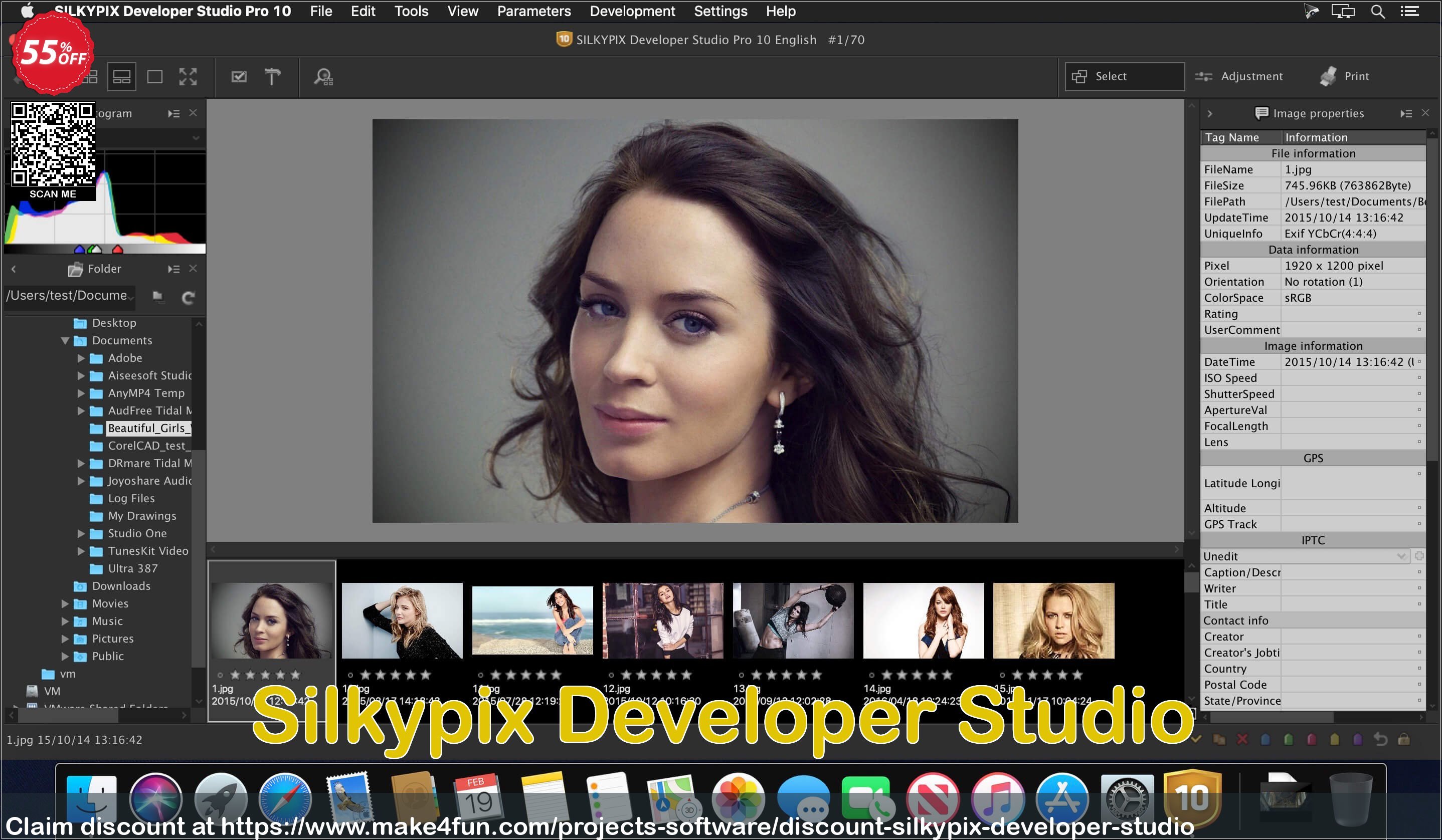Click the reserve-for-development checkmark toolbar icon
The image size is (1442, 840).
tap(239, 77)
